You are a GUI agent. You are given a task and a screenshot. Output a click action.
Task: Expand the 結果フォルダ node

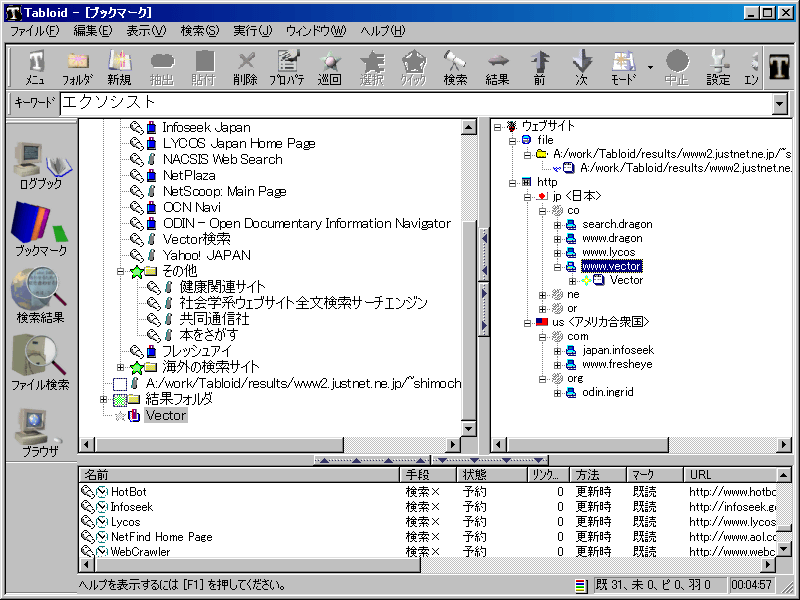coord(104,399)
